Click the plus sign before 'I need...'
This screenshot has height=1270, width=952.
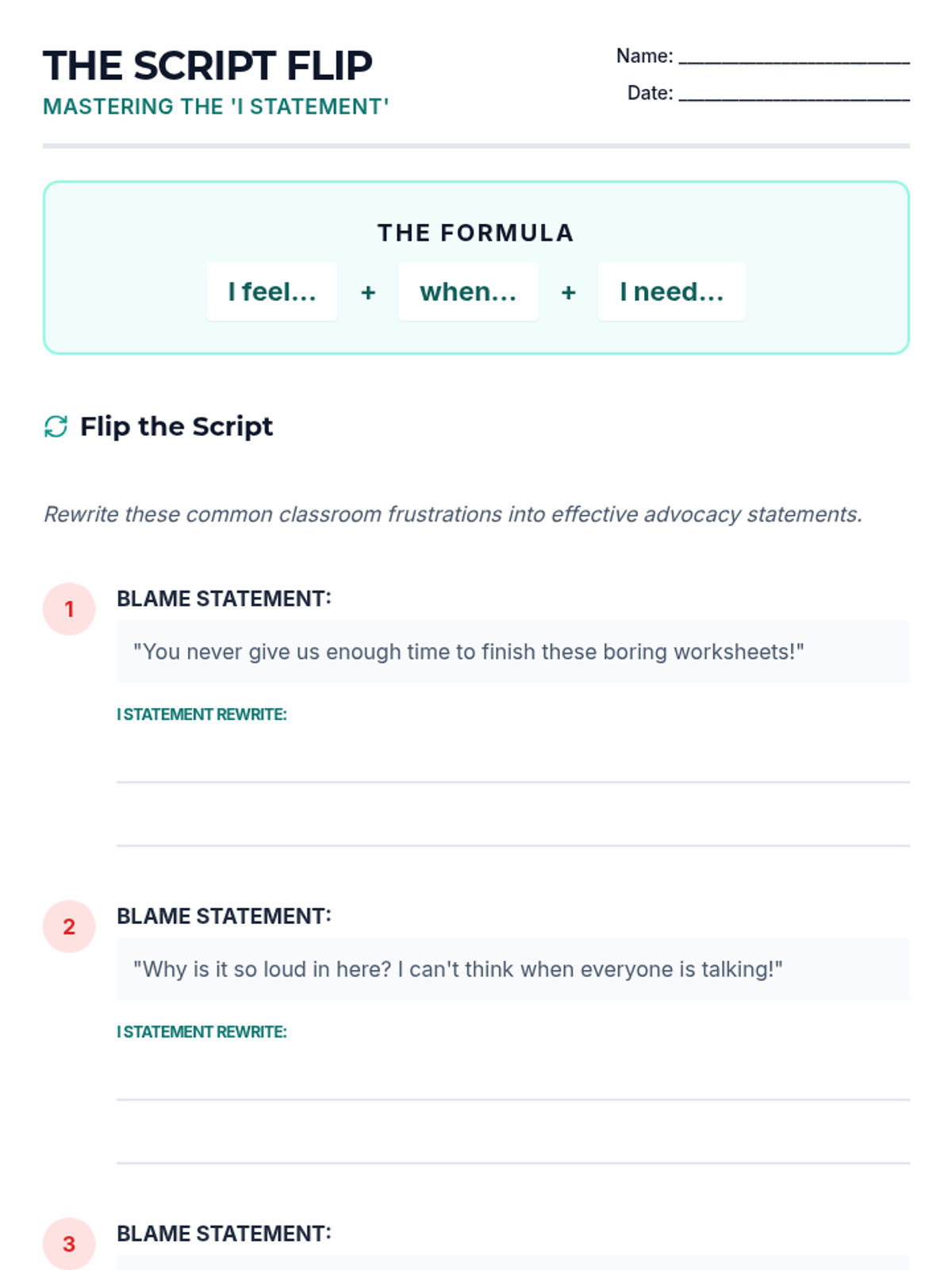(x=568, y=292)
